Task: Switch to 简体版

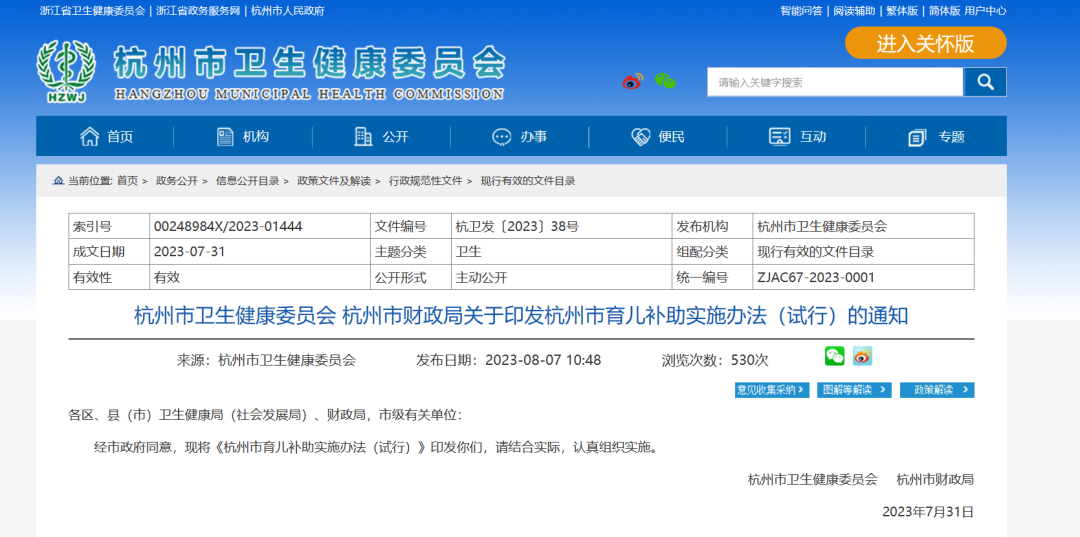Action: coord(944,11)
